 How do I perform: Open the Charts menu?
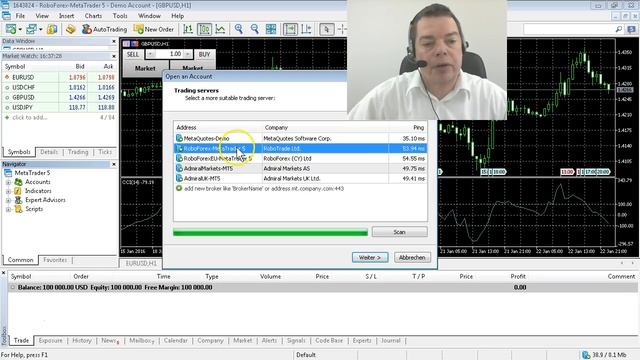tap(93, 16)
